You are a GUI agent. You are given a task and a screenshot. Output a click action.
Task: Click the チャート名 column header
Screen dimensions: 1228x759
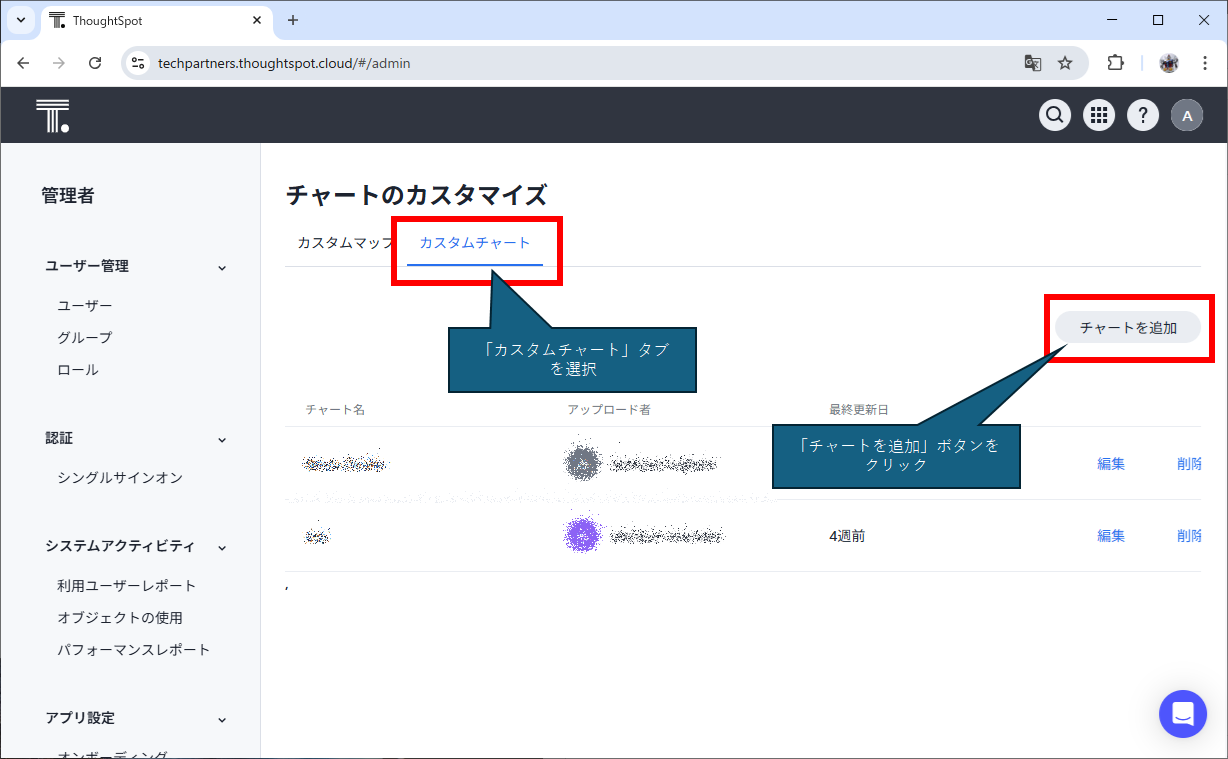pyautogui.click(x=335, y=410)
